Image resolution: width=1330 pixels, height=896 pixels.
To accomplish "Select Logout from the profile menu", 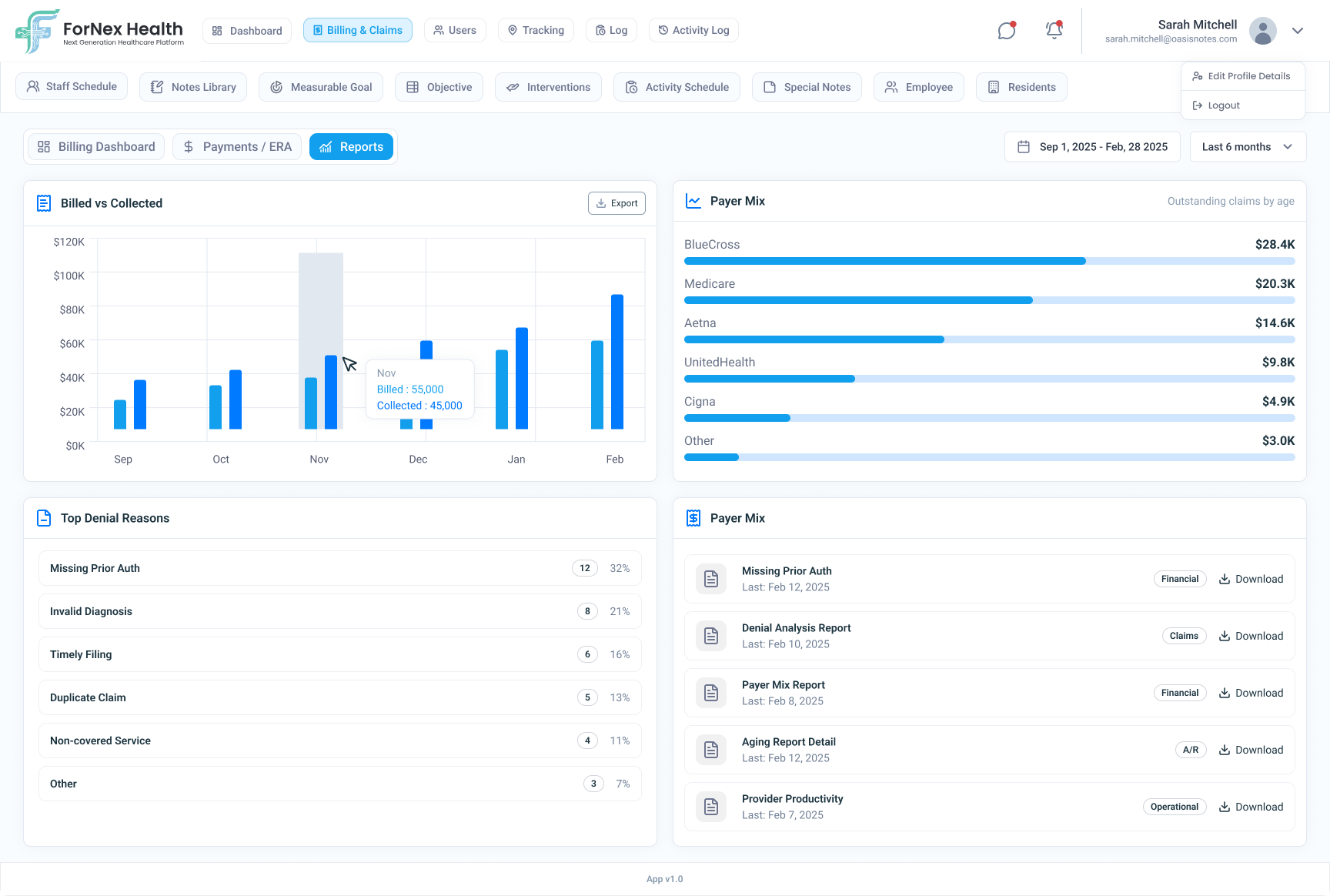I will (1223, 105).
